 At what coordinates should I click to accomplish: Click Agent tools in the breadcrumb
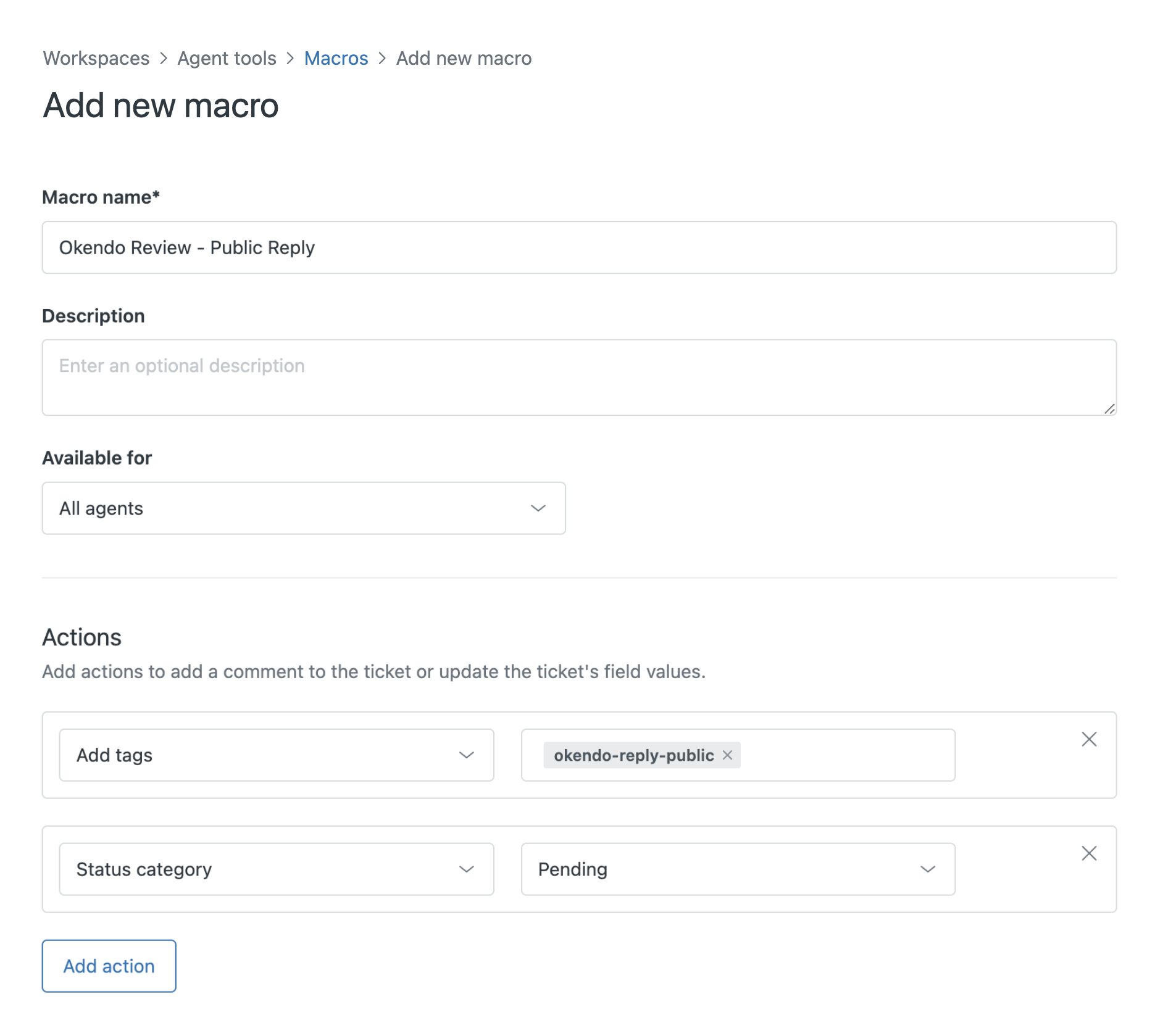(x=227, y=58)
